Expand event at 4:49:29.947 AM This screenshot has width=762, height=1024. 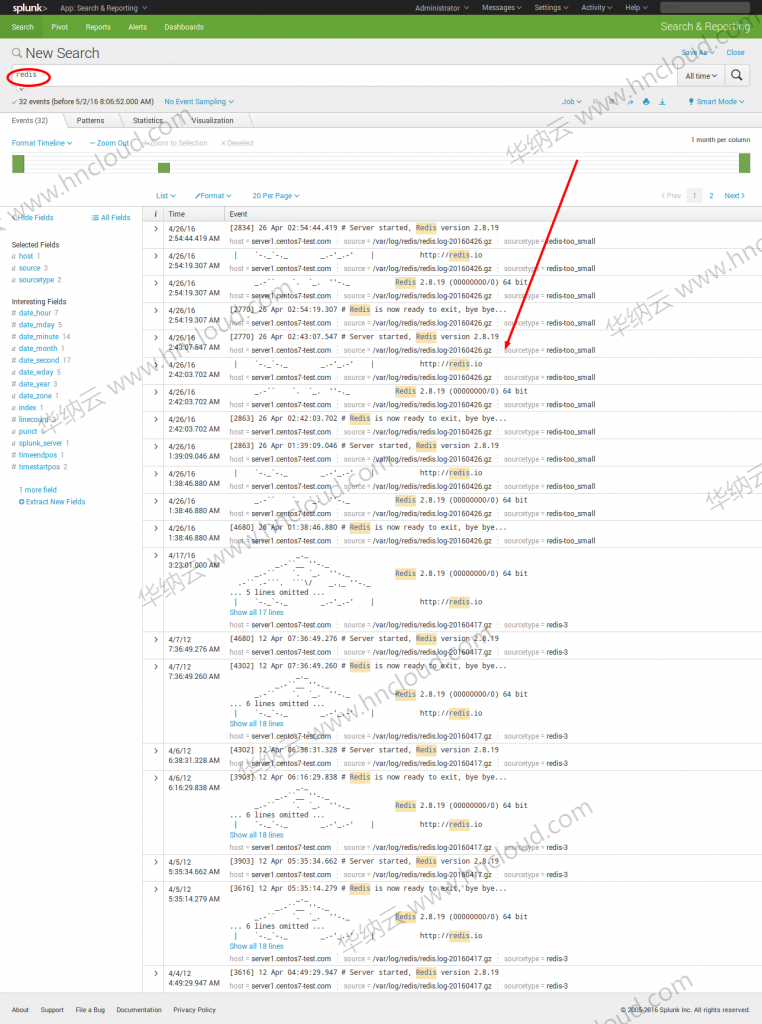tap(155, 973)
